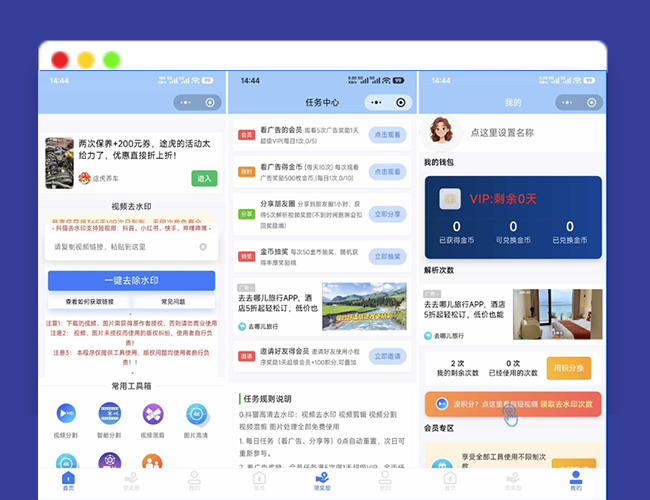
Task: Click the yellow 用积分换 button
Action: coord(569,368)
